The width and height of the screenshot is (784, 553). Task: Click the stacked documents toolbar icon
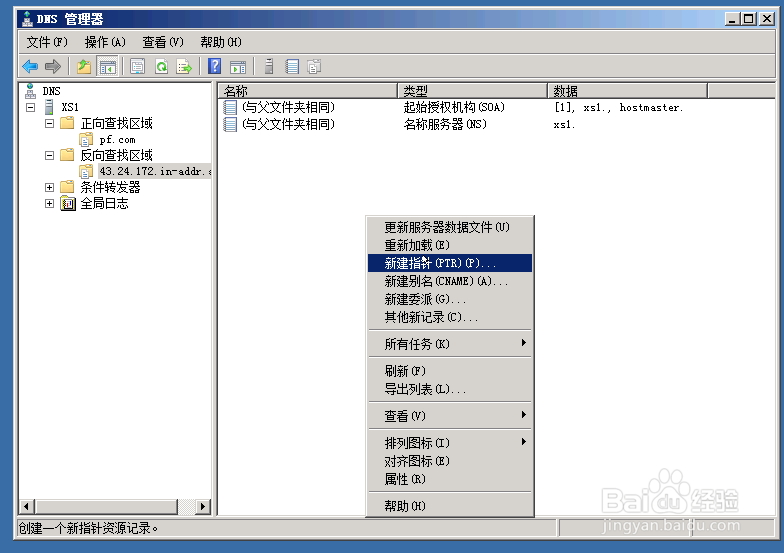314,66
